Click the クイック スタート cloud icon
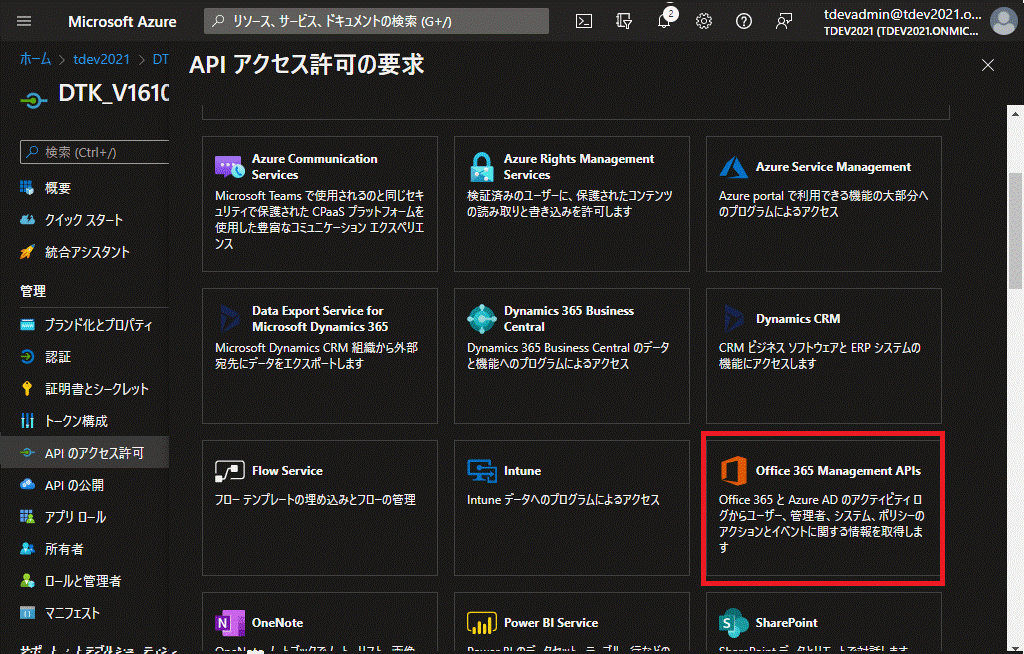The width and height of the screenshot is (1024, 654). click(27, 220)
